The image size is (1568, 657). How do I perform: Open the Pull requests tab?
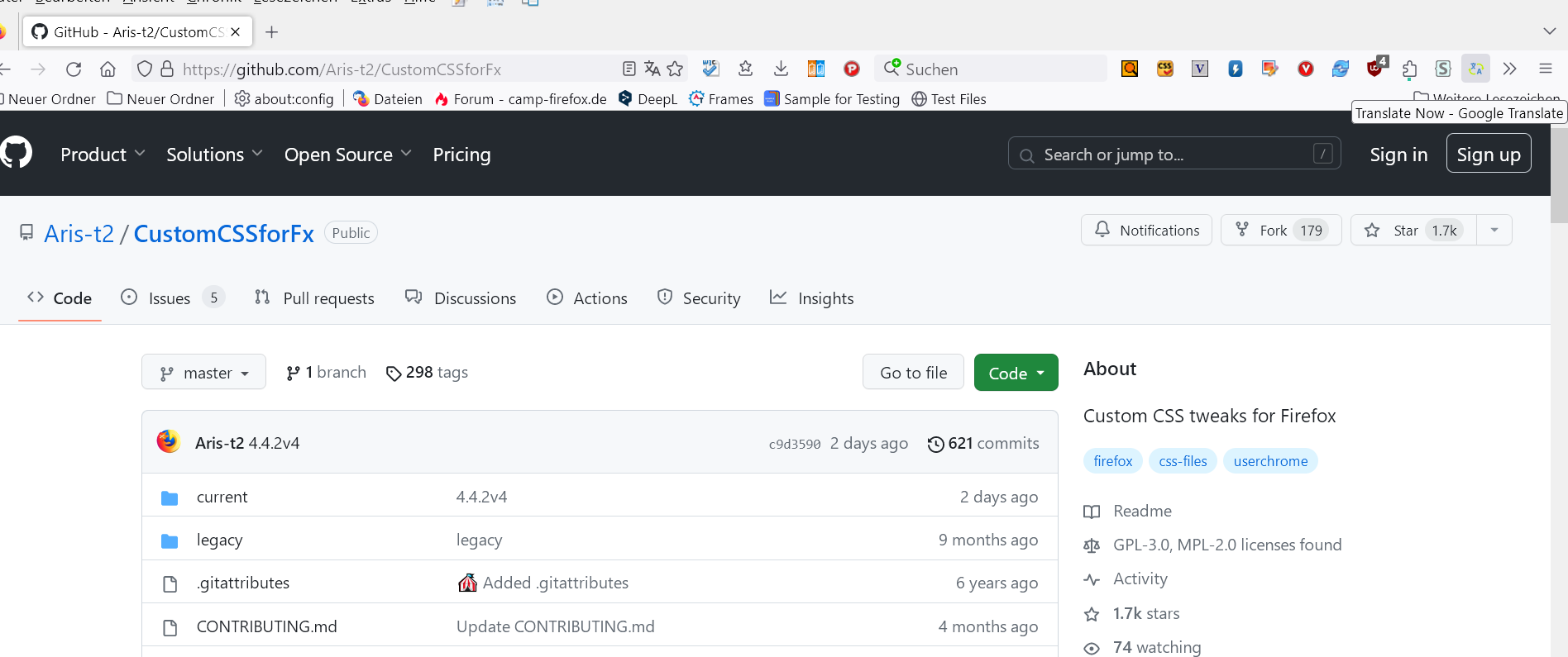(314, 298)
